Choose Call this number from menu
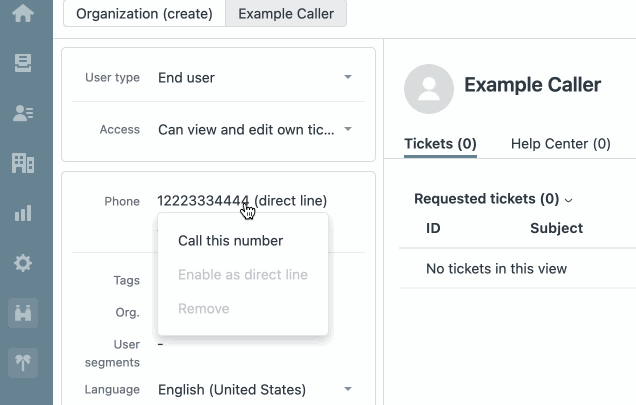 [x=230, y=240]
